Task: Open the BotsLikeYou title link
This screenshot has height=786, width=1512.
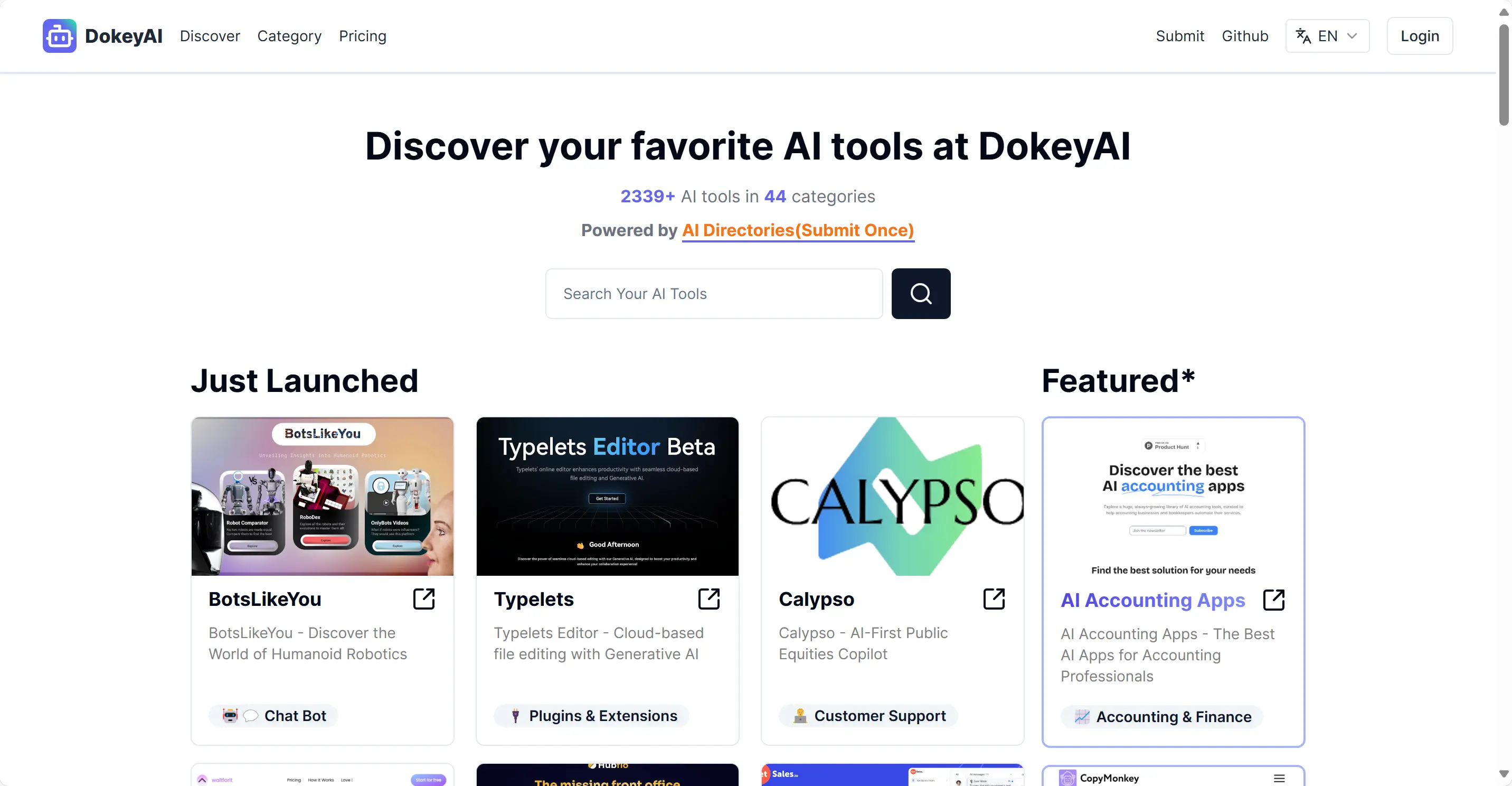Action: (264, 599)
